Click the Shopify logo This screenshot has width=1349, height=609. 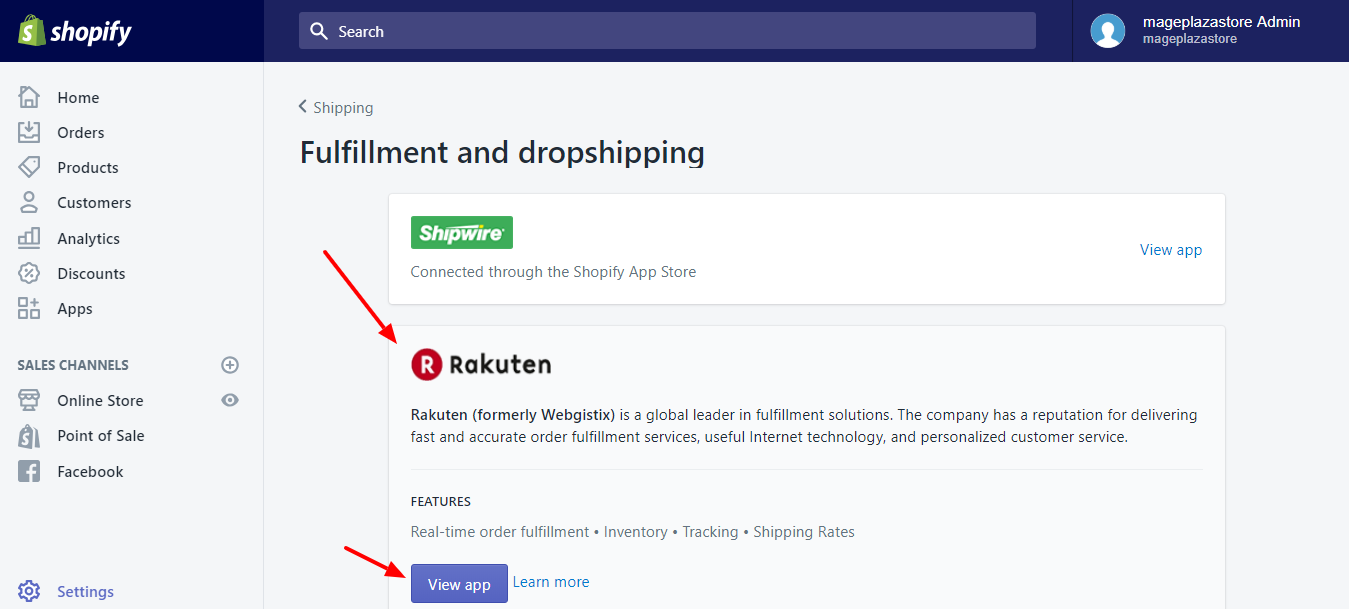74,31
